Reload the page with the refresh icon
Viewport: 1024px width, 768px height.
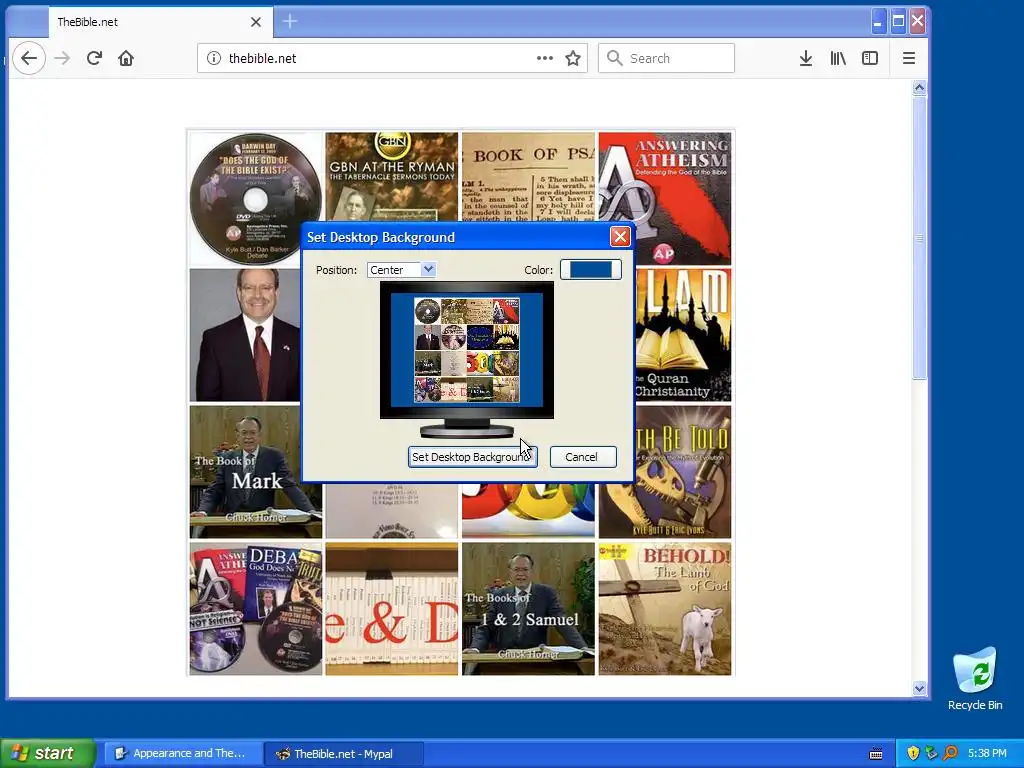(x=94, y=58)
